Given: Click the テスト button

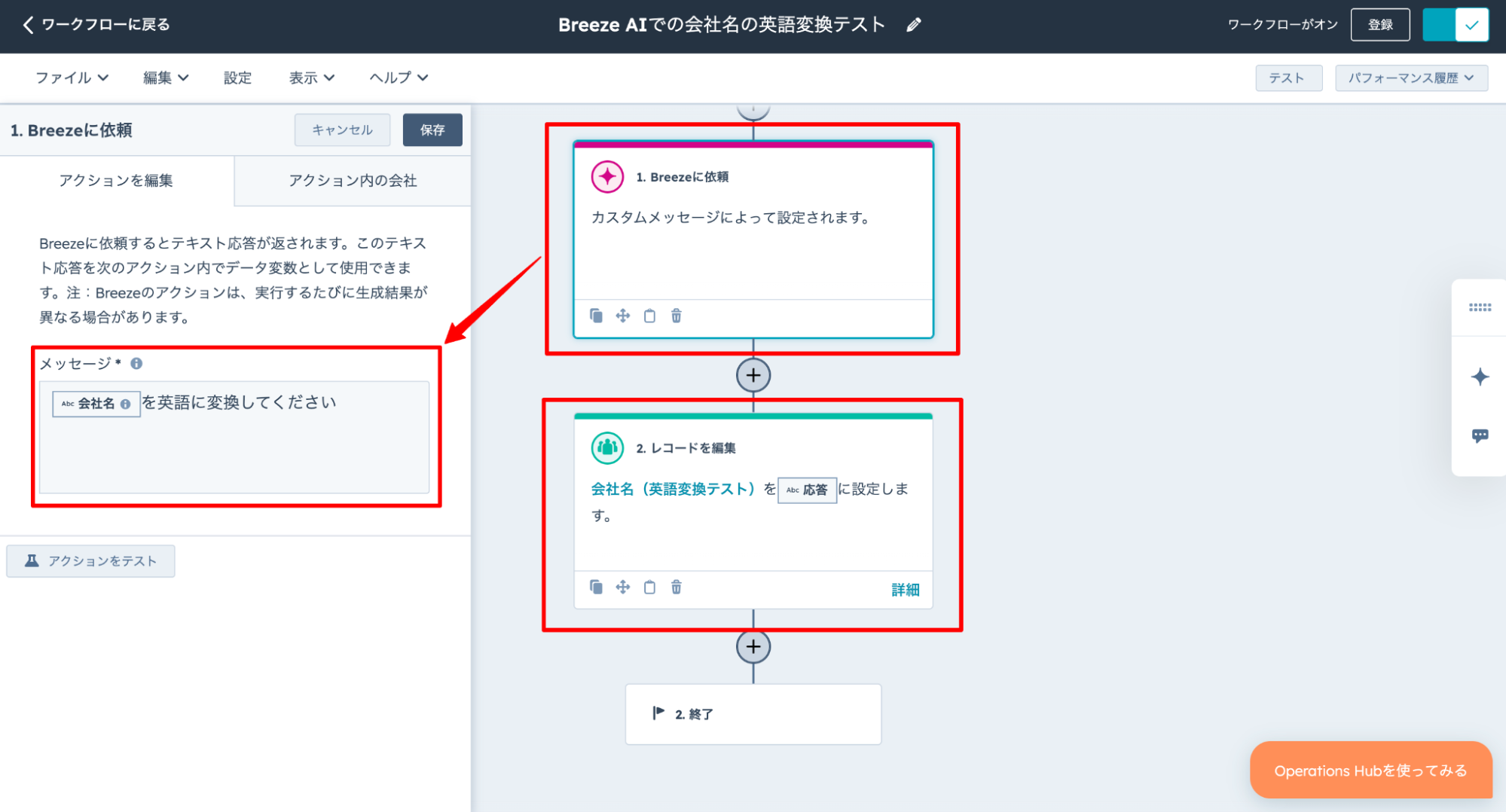Looking at the screenshot, I should tap(1288, 78).
